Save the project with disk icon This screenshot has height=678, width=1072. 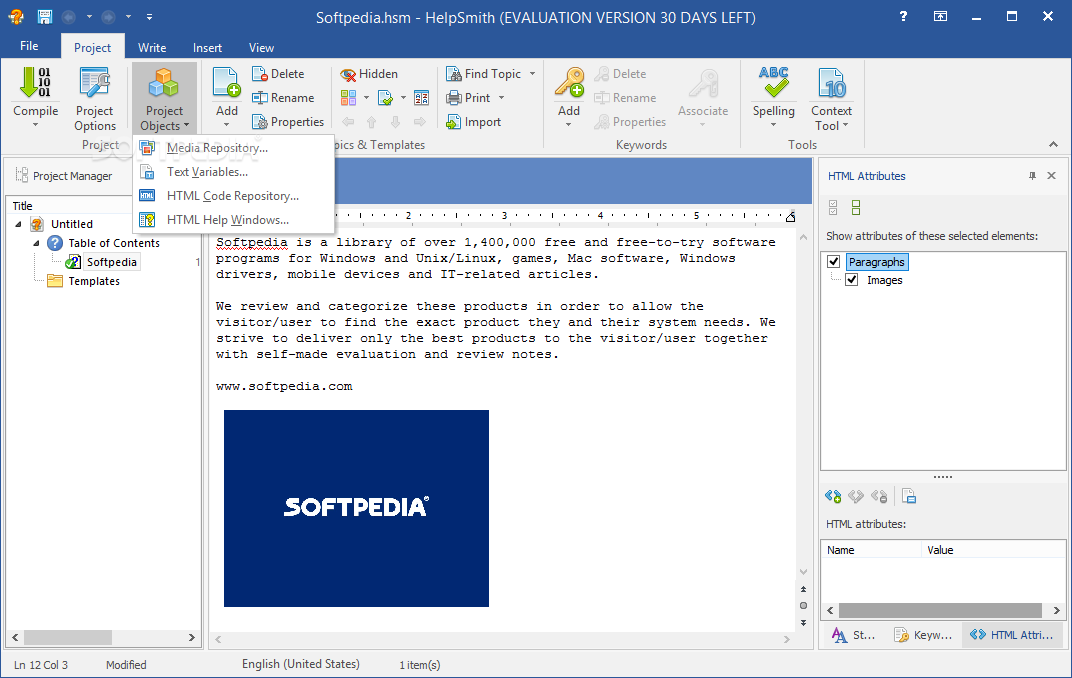44,16
